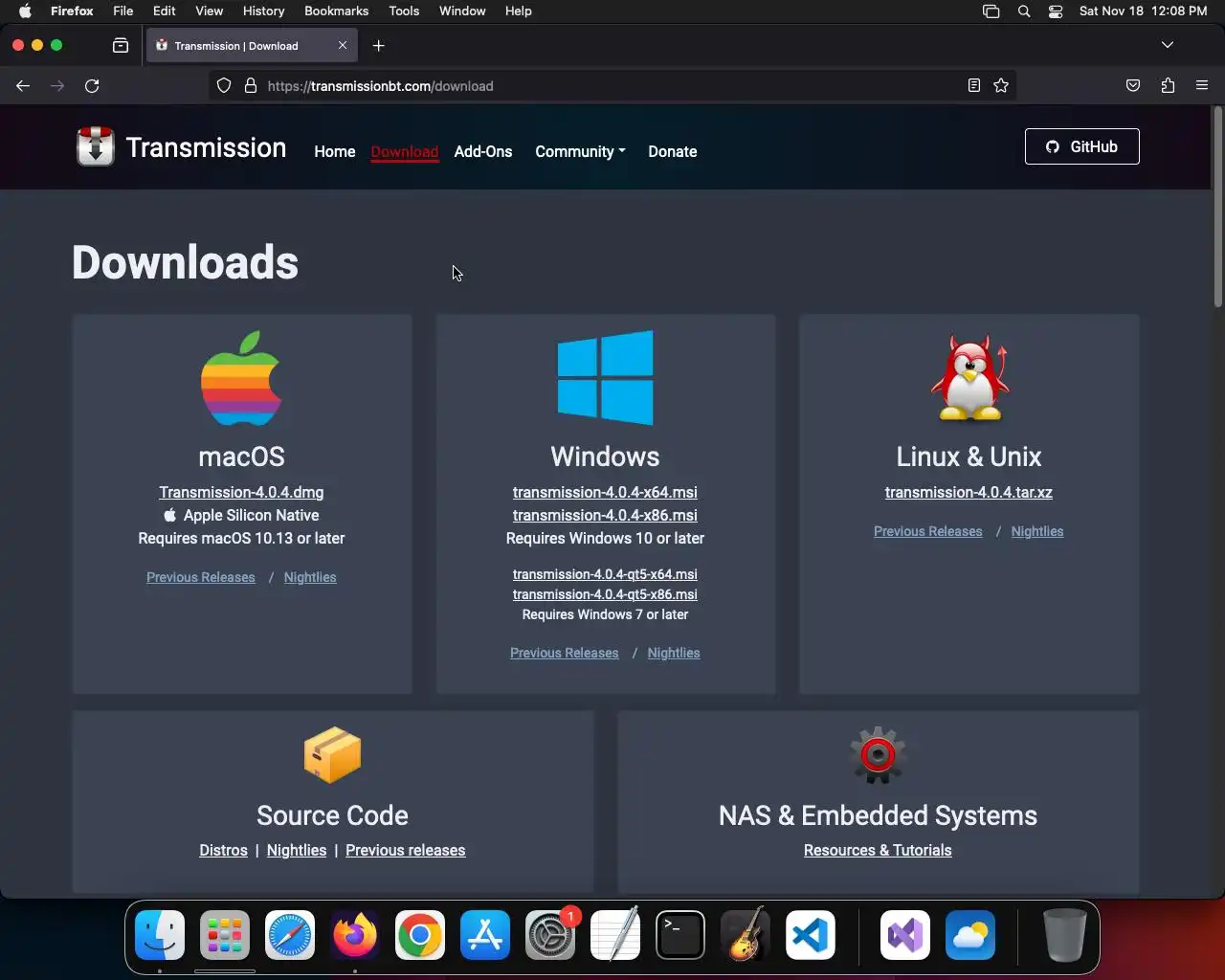Image resolution: width=1225 pixels, height=980 pixels.
Task: Open the Pocket save icon
Action: pyautogui.click(x=1133, y=85)
